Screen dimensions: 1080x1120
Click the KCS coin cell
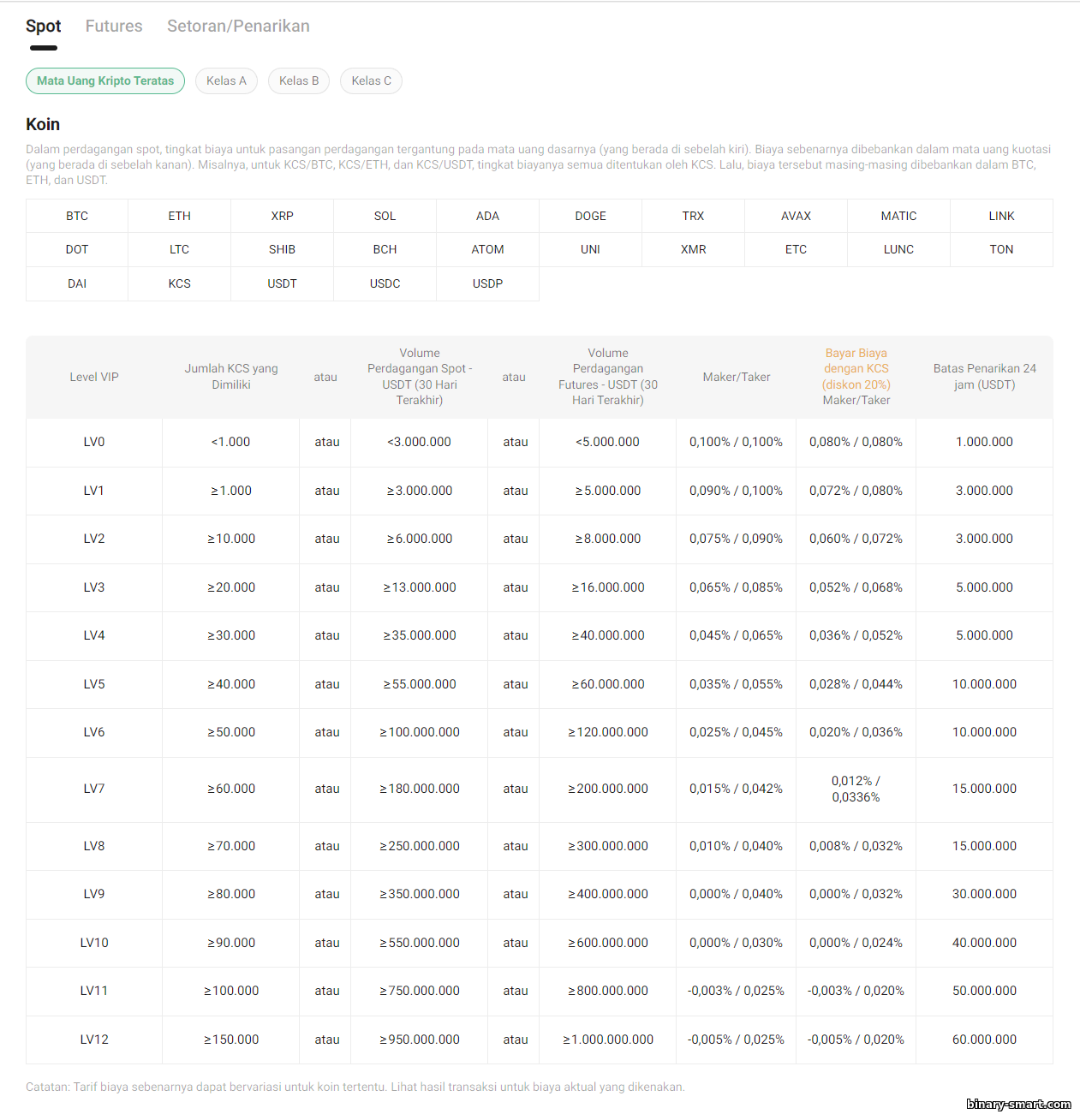(180, 283)
